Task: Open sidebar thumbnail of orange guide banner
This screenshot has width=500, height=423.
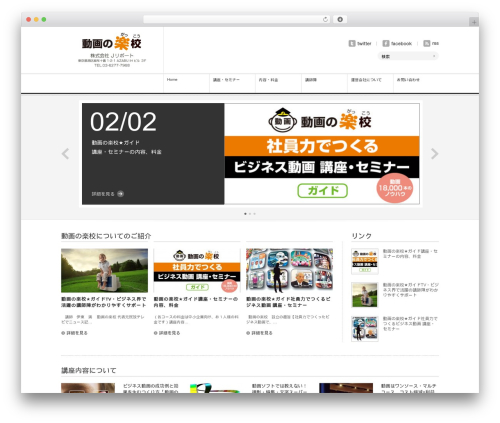Action: click(365, 261)
